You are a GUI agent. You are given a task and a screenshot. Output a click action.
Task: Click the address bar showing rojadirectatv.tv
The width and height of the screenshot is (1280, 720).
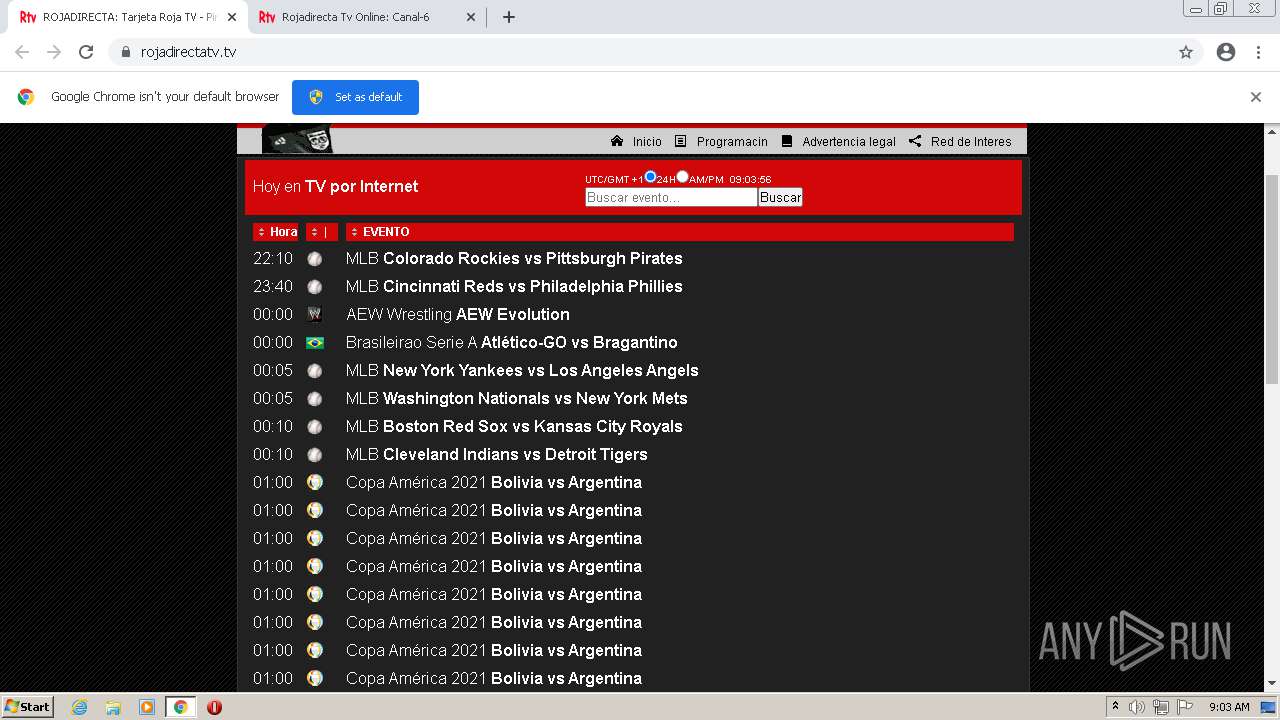(640, 52)
